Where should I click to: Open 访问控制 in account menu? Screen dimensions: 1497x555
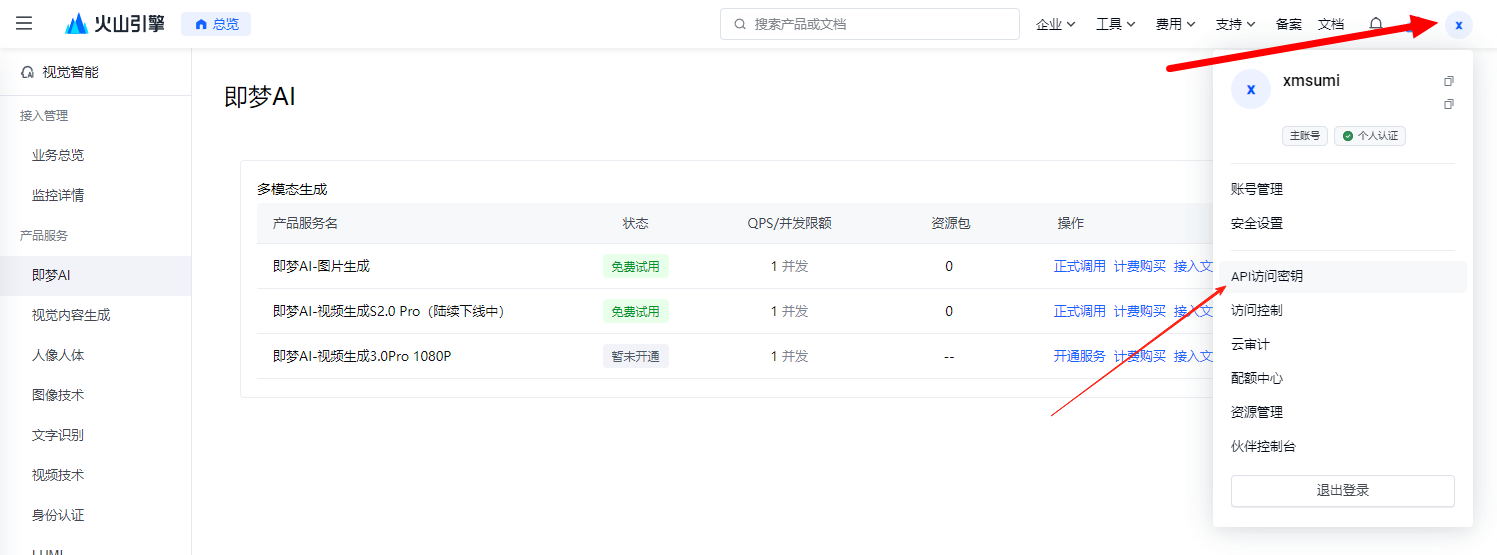coord(1257,310)
